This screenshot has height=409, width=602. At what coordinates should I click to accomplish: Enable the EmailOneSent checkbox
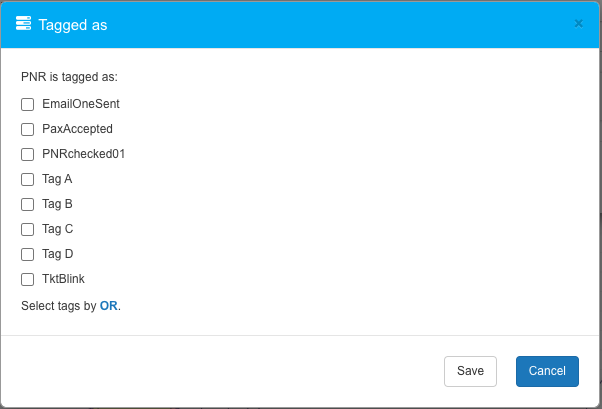(28, 104)
